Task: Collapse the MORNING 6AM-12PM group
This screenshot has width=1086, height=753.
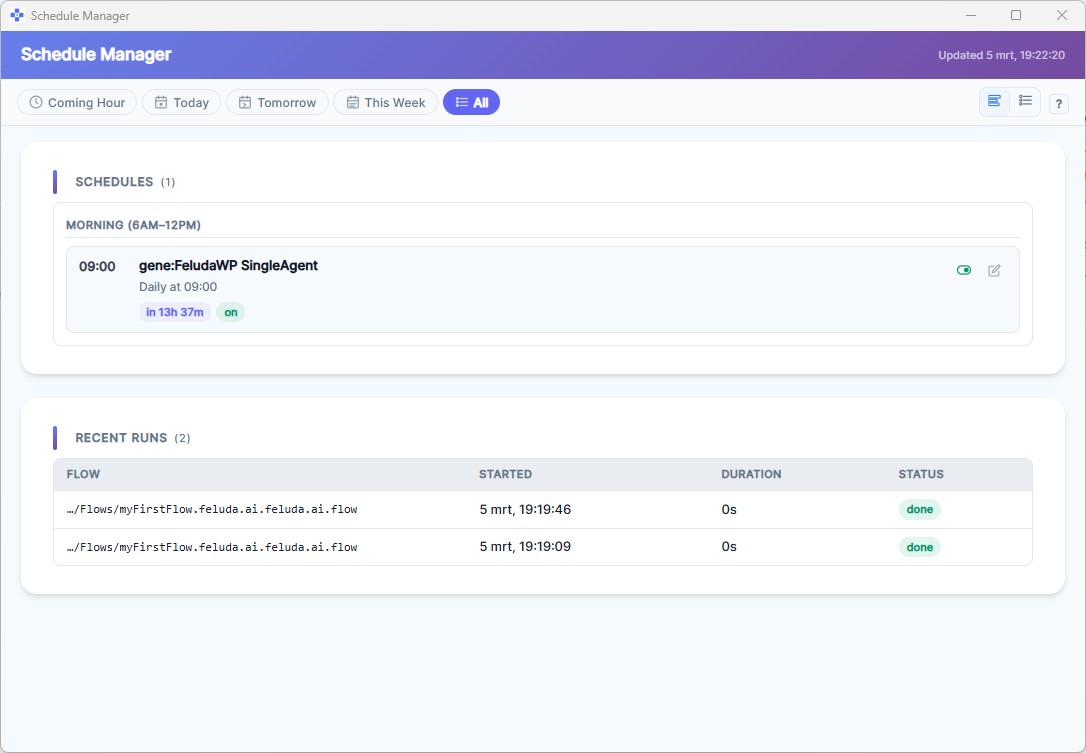Action: [x=135, y=225]
